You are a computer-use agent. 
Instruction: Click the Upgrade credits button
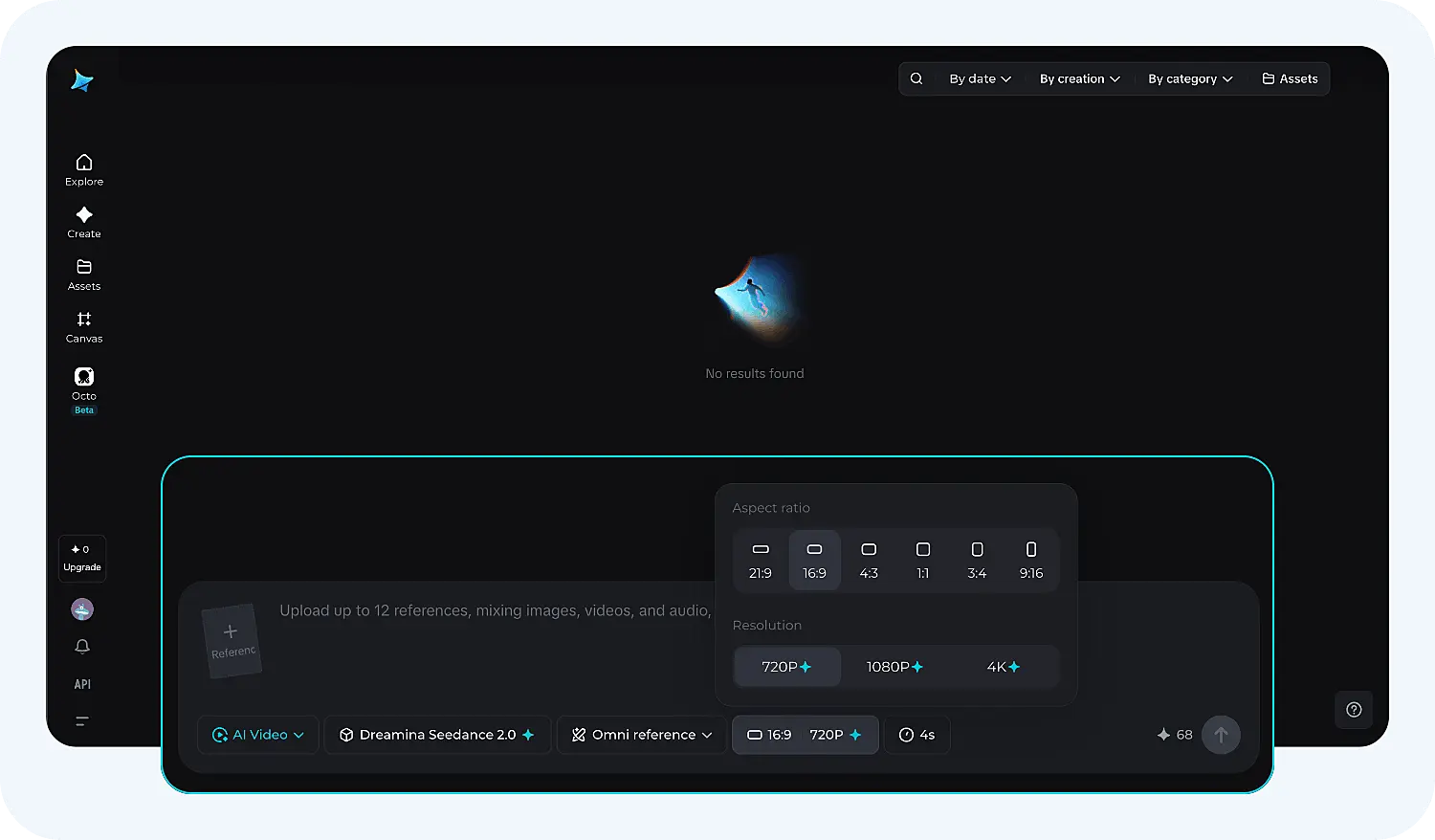[x=82, y=559]
